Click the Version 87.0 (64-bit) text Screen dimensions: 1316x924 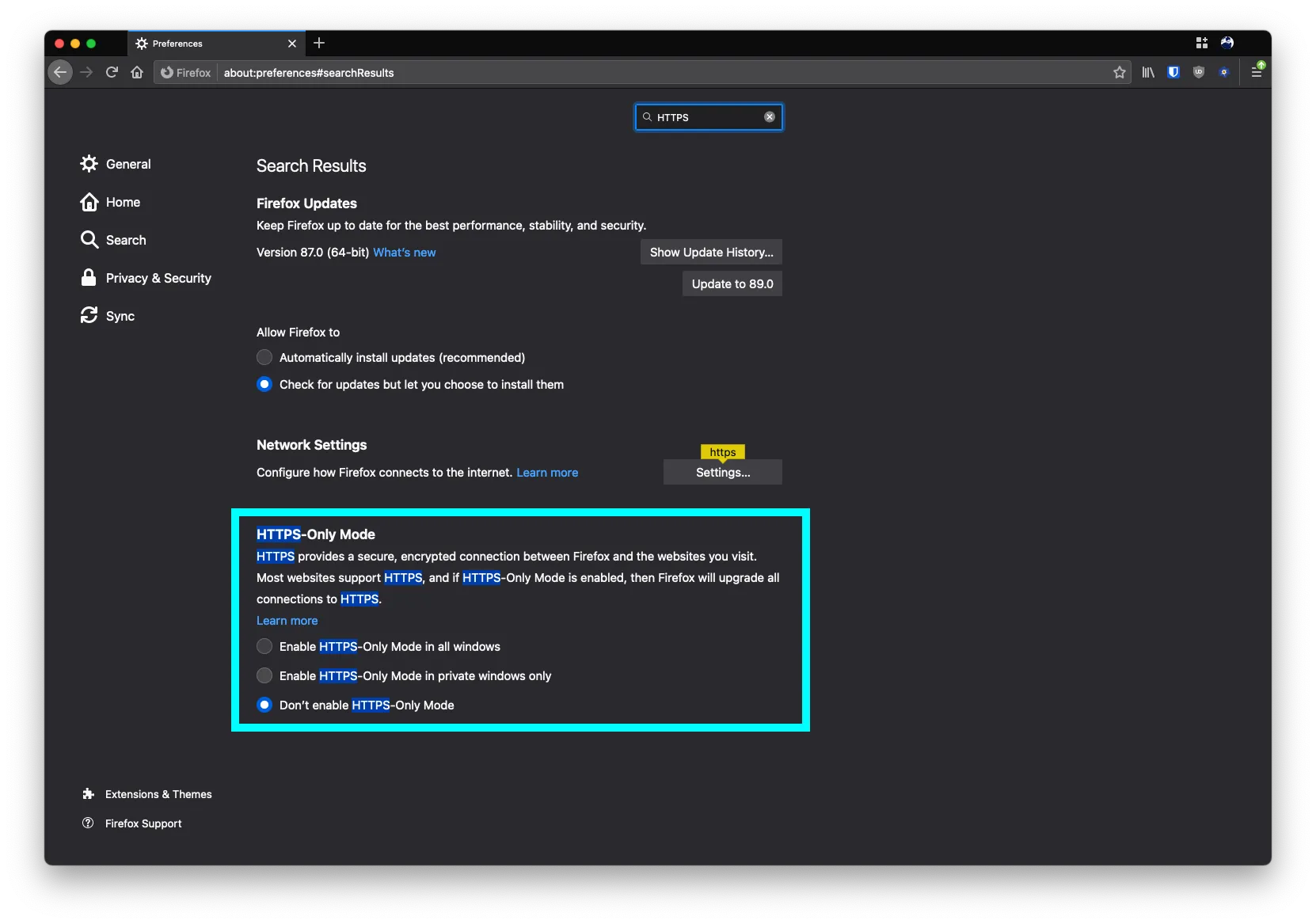pyautogui.click(x=313, y=253)
